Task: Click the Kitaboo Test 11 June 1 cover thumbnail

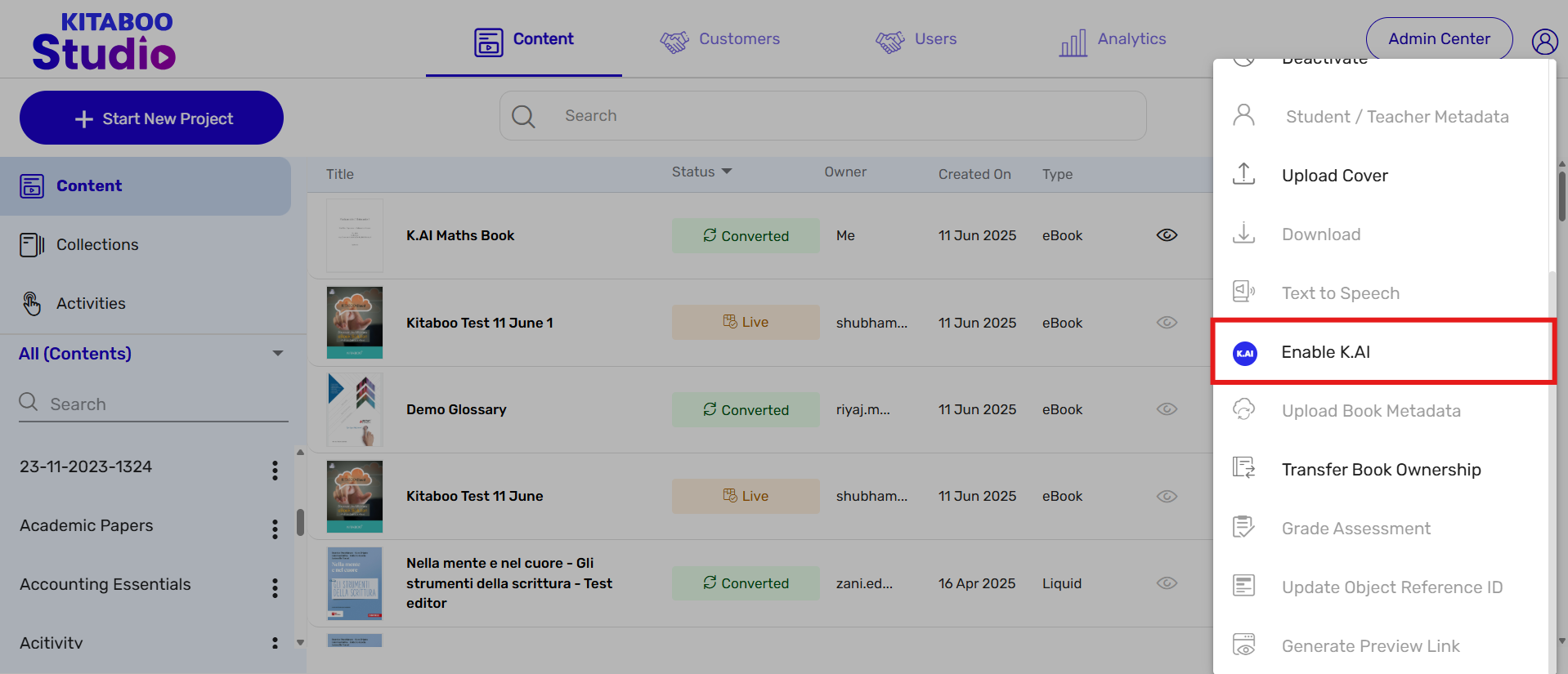Action: [x=355, y=323]
